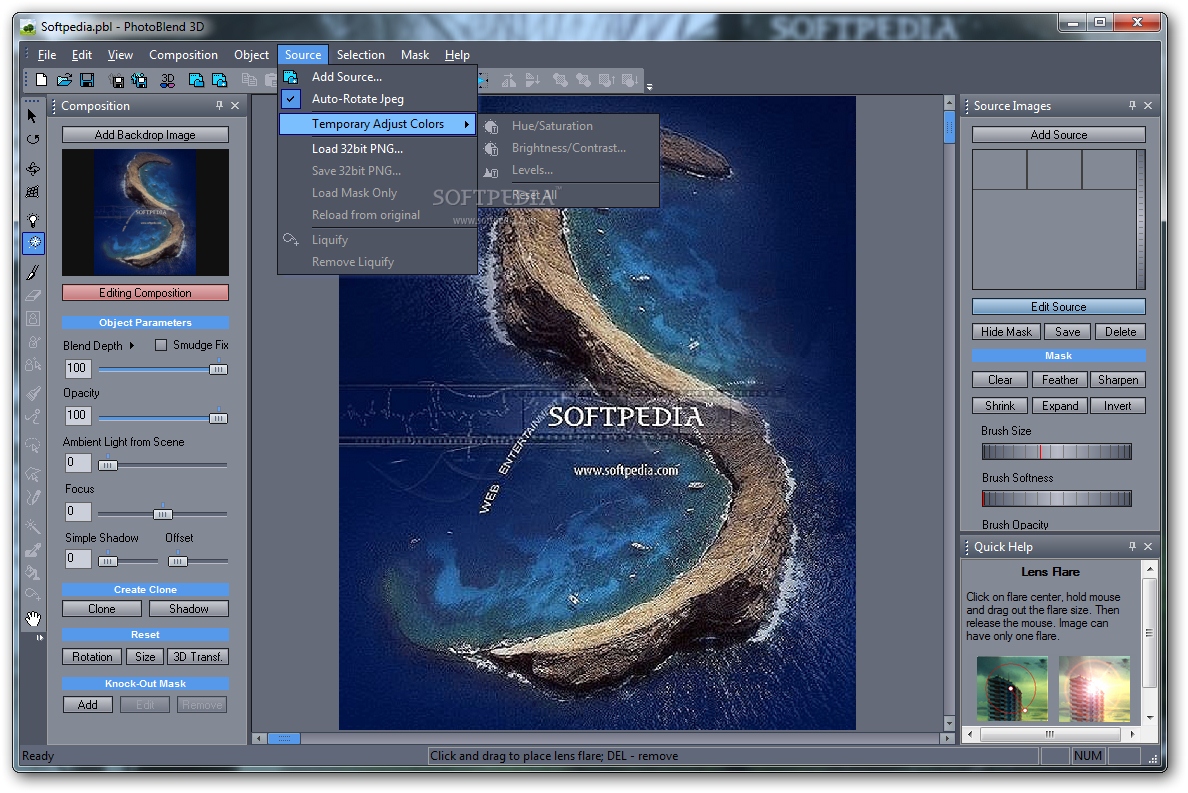Screen dimensions: 1188x793
Task: Toggle the red Editing Composition button
Action: click(145, 292)
